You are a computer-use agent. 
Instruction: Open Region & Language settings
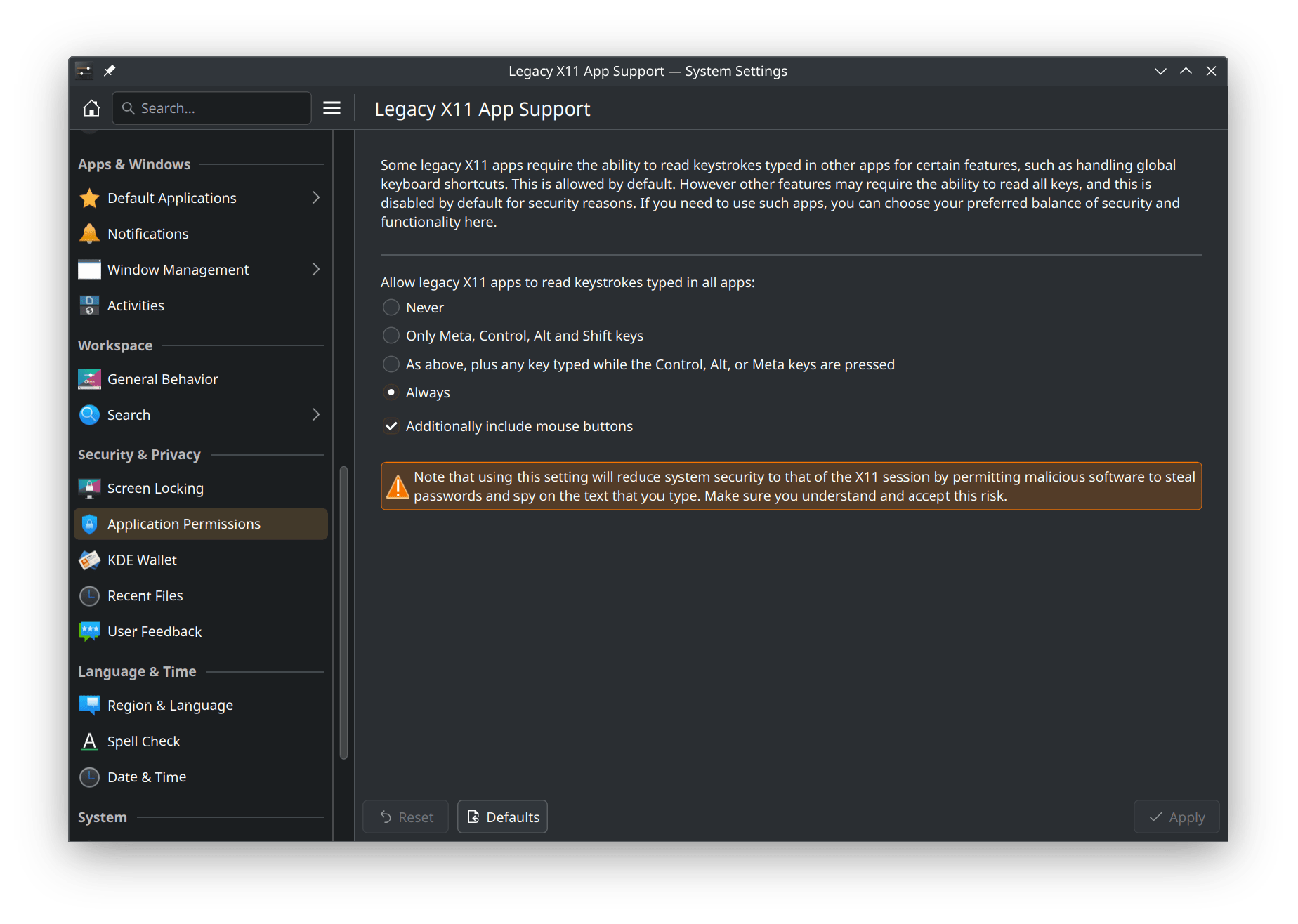click(x=201, y=705)
